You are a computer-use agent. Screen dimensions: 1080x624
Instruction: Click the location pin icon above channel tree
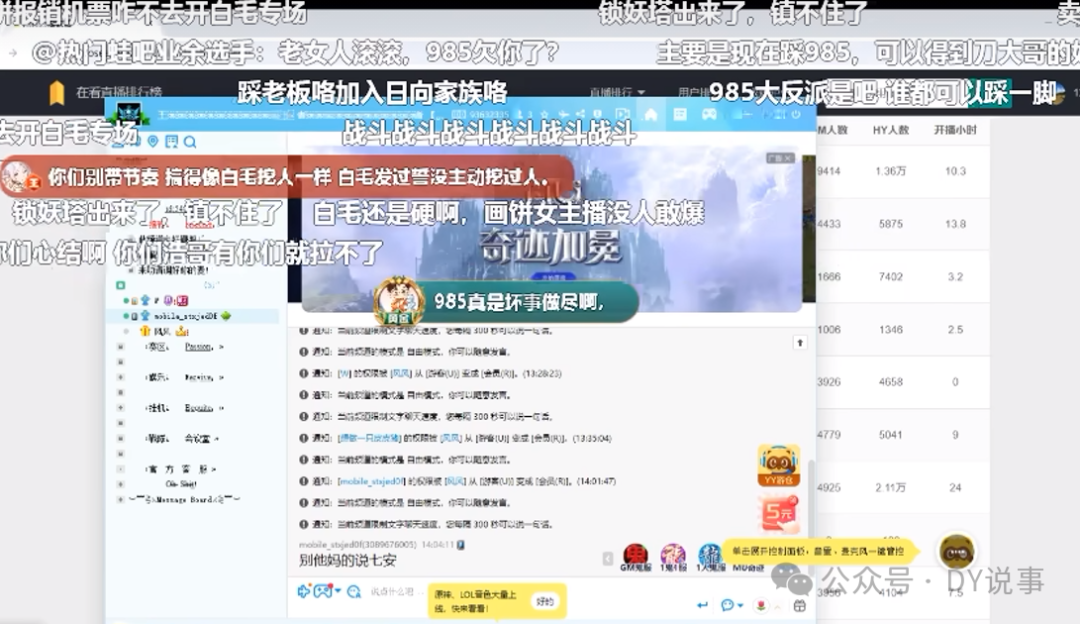153,141
